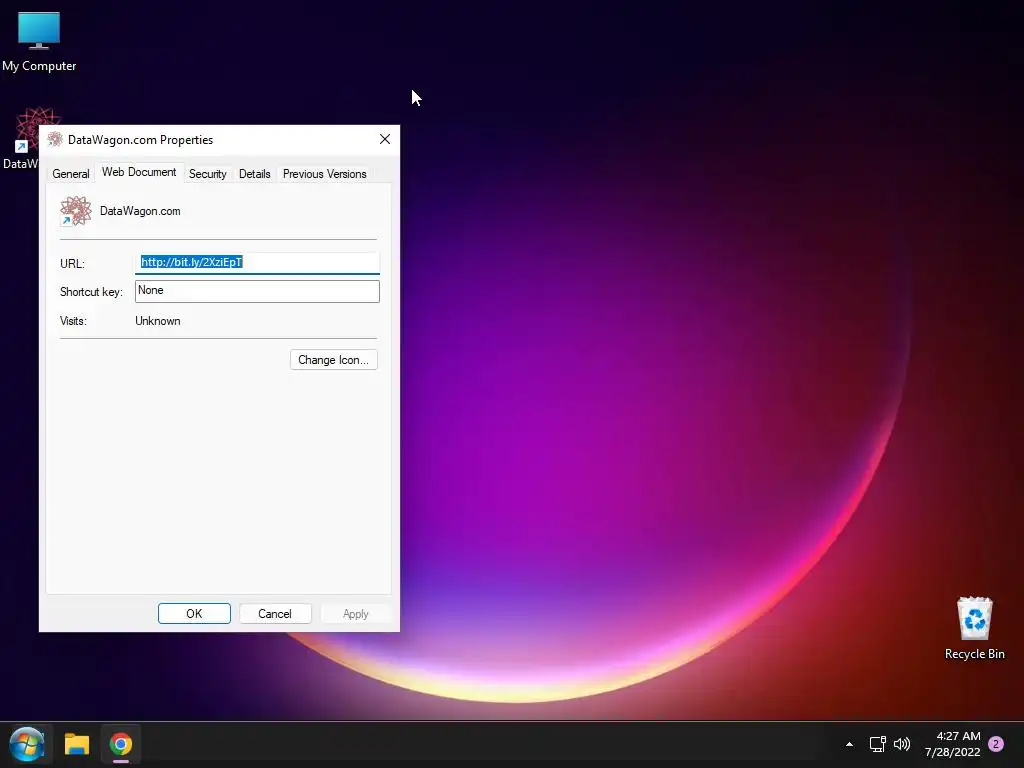The height and width of the screenshot is (768, 1024).
Task: Confirm with the OK button
Action: [x=194, y=614]
